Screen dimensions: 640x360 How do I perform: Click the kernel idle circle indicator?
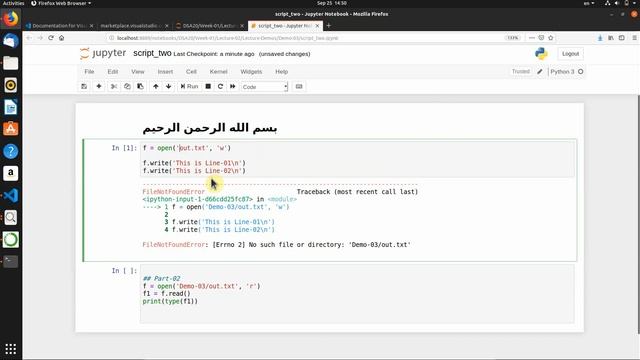580,71
